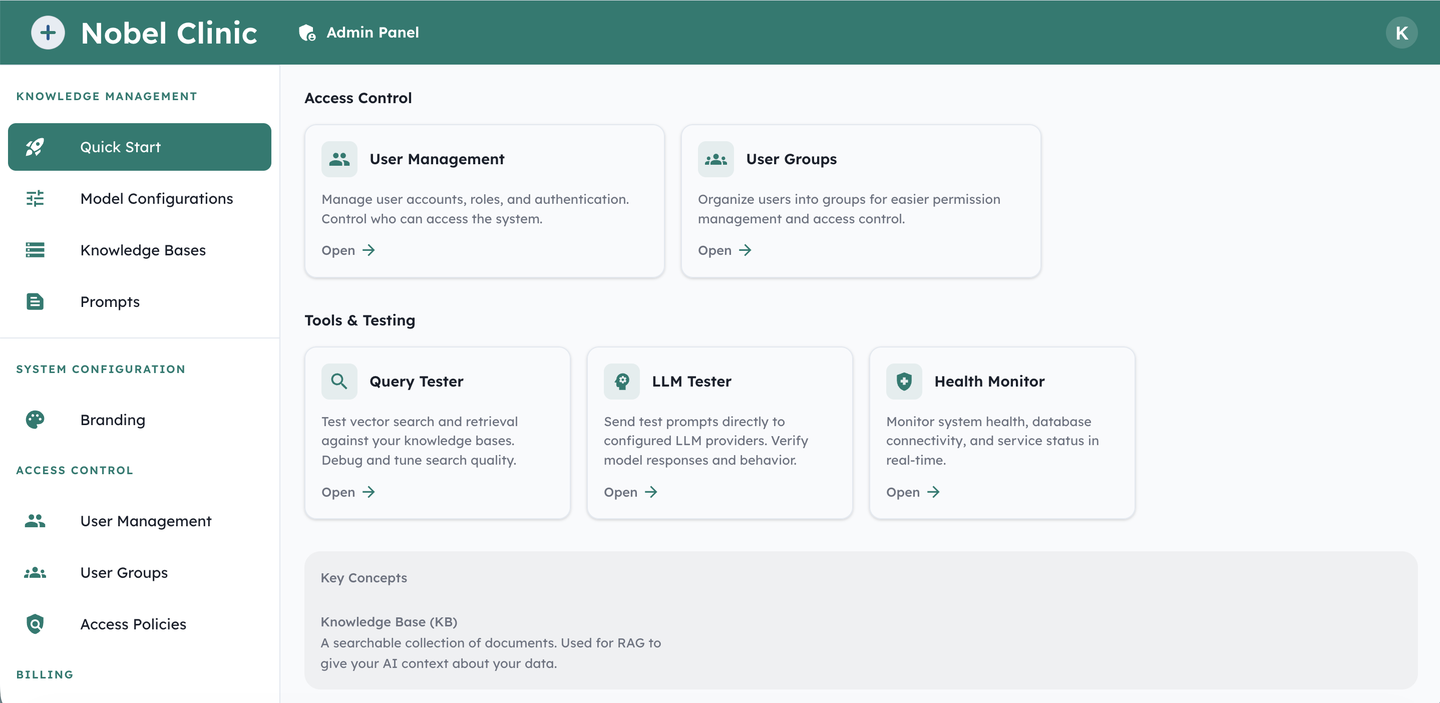This screenshot has width=1440, height=703.
Task: Click the KNOWLEDGE MANAGEMENT sidebar header
Action: click(x=107, y=96)
